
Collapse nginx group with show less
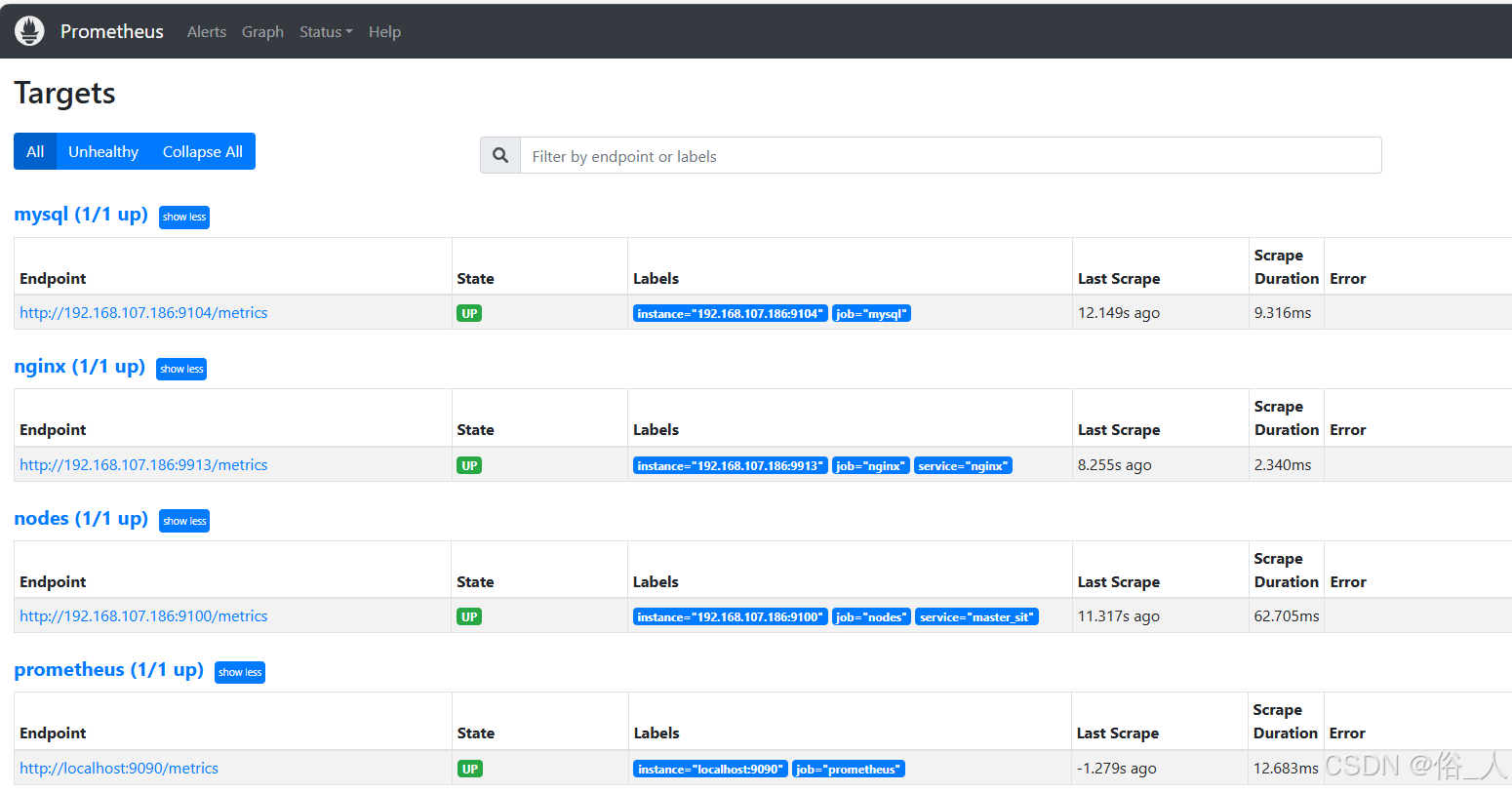tap(181, 369)
